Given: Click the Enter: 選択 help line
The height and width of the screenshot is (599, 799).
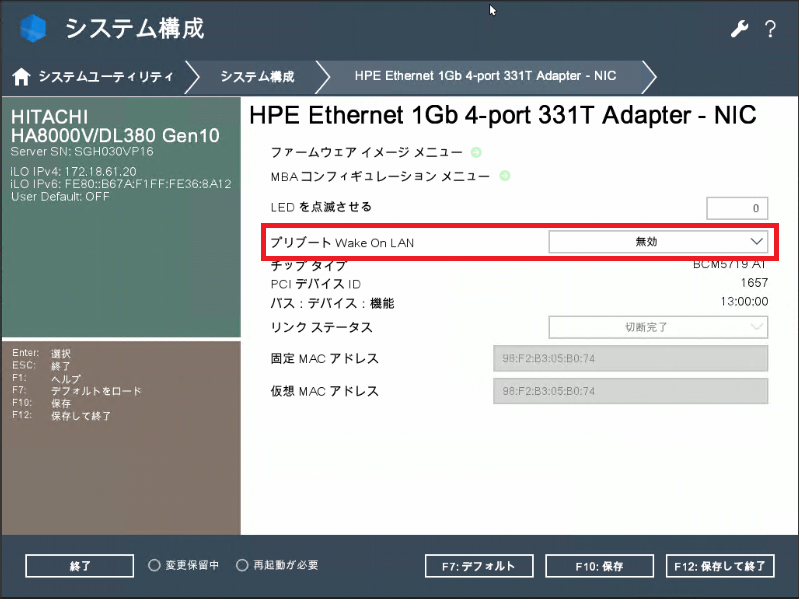Looking at the screenshot, I should point(41,353).
